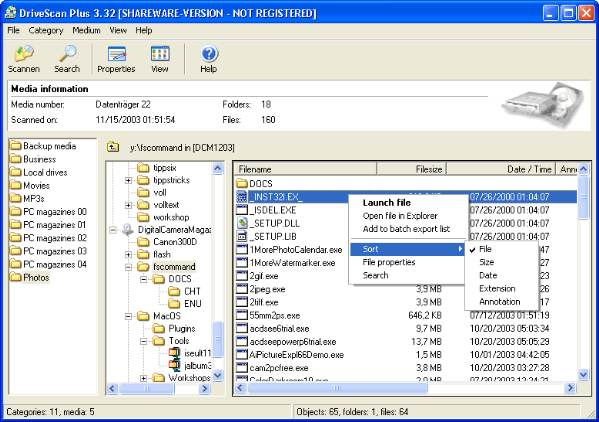
Task: Open the Search magnifier tool
Action: coord(67,54)
